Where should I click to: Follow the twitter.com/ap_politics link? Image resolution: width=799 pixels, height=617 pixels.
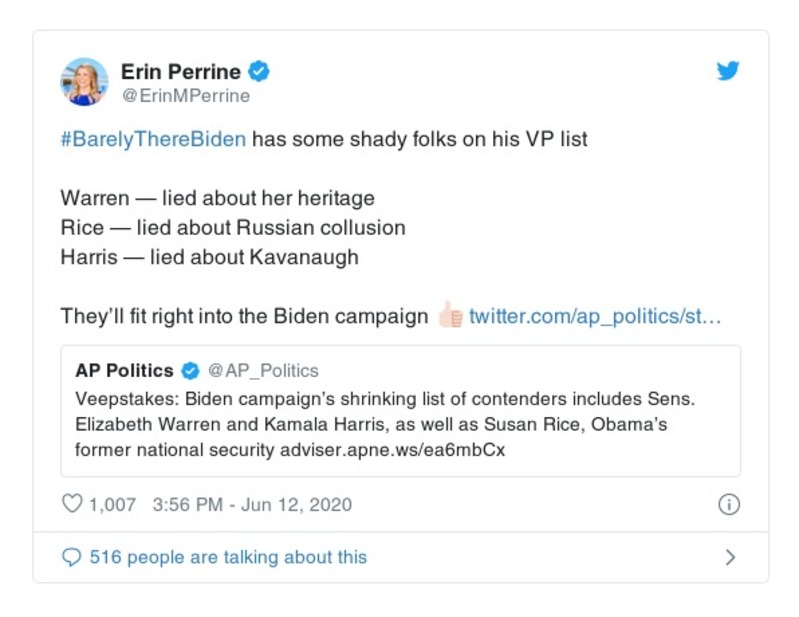[x=595, y=317]
